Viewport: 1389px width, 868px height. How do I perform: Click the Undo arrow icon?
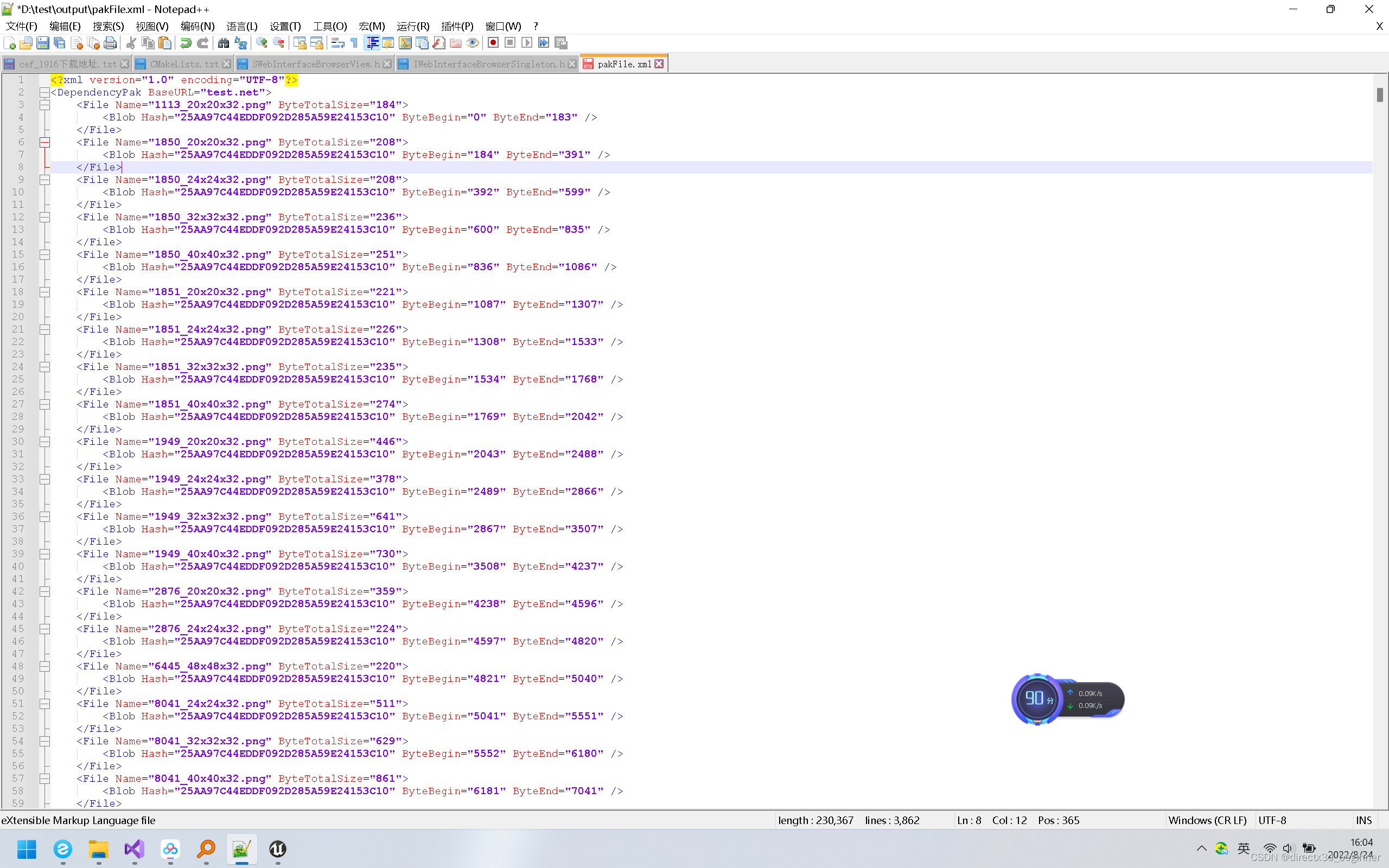[x=186, y=43]
